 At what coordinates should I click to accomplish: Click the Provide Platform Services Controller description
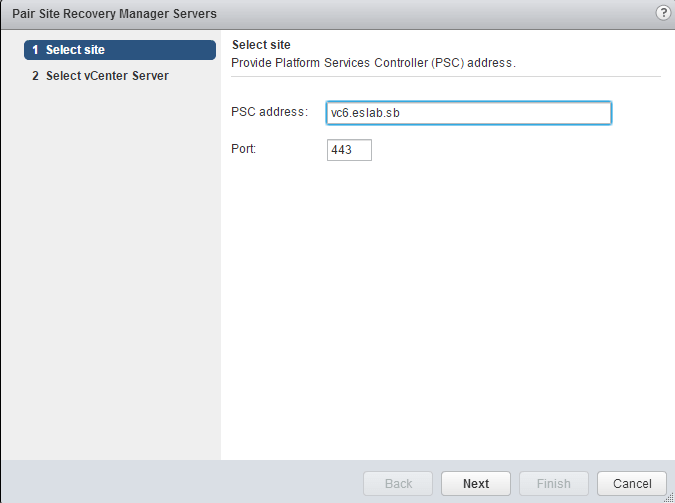tap(372, 62)
